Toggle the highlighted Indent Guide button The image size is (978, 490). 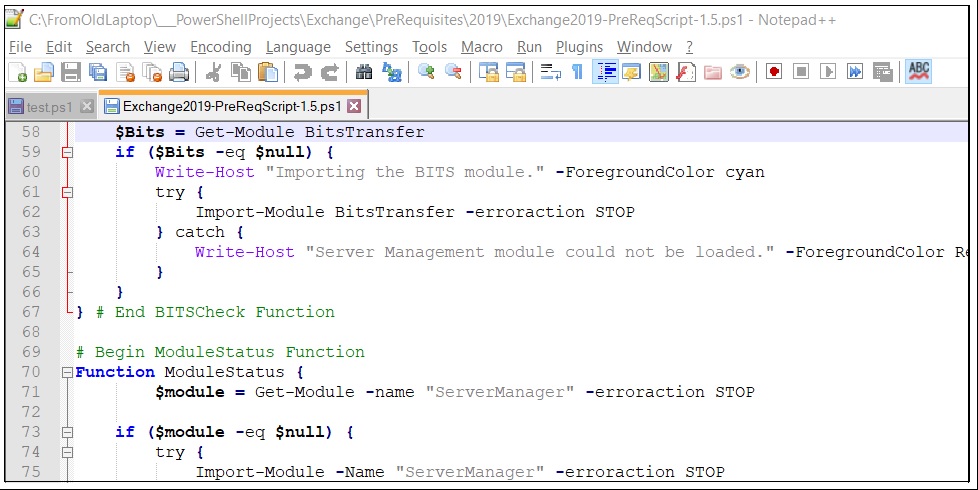tap(605, 72)
